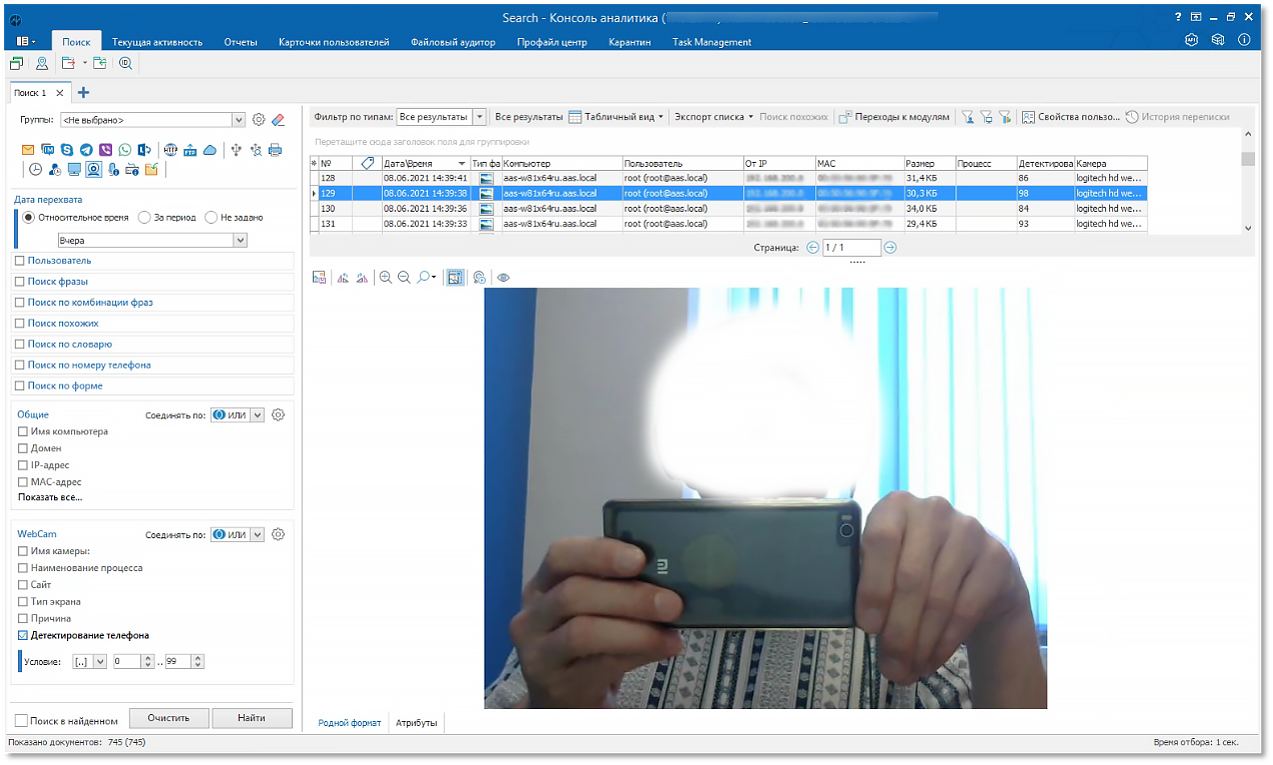Clear group filter with eraser icon
The image size is (1273, 765).
[x=278, y=120]
